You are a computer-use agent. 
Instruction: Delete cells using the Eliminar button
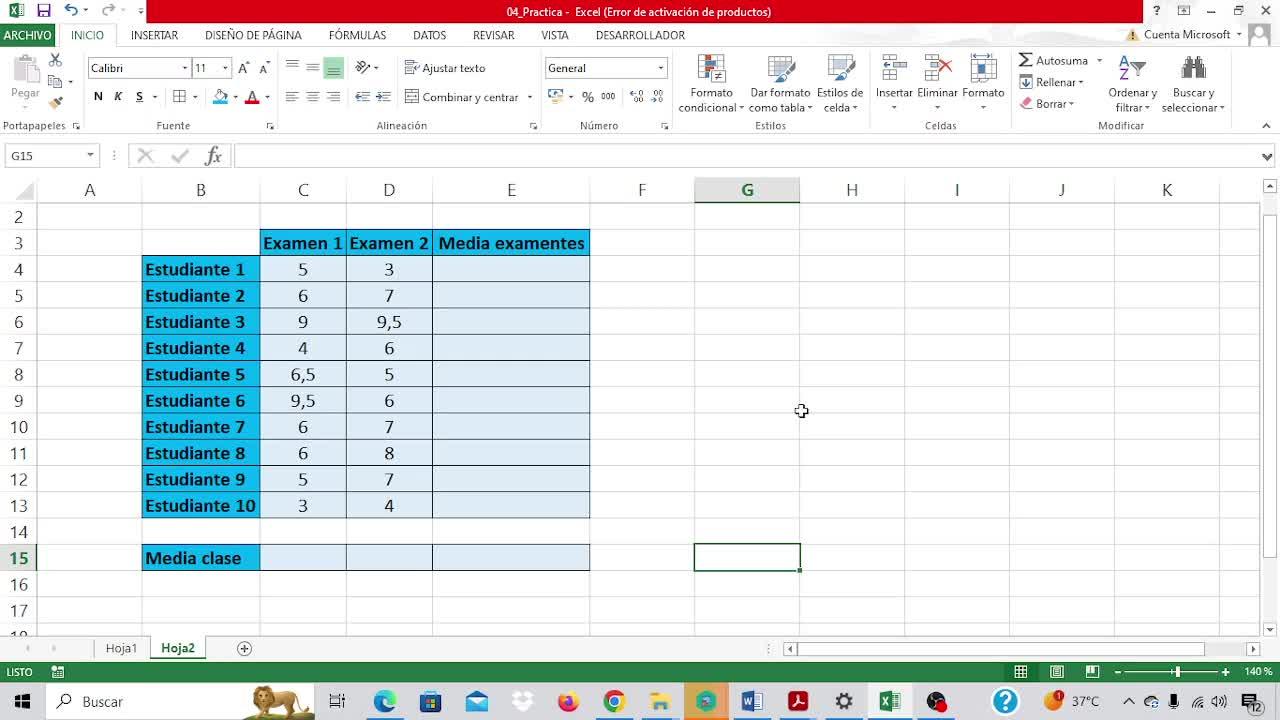pyautogui.click(x=937, y=84)
